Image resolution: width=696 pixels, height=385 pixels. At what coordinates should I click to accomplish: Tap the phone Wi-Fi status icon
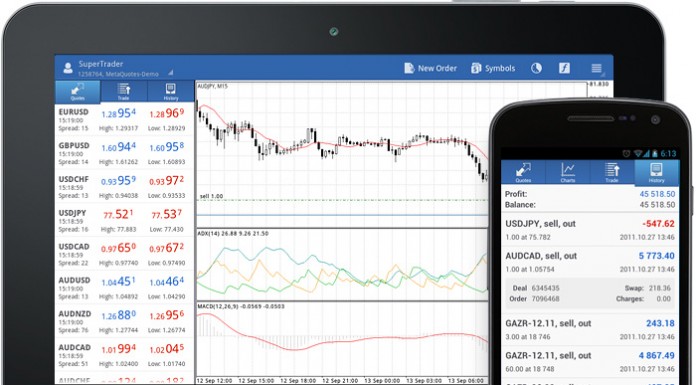click(638, 154)
